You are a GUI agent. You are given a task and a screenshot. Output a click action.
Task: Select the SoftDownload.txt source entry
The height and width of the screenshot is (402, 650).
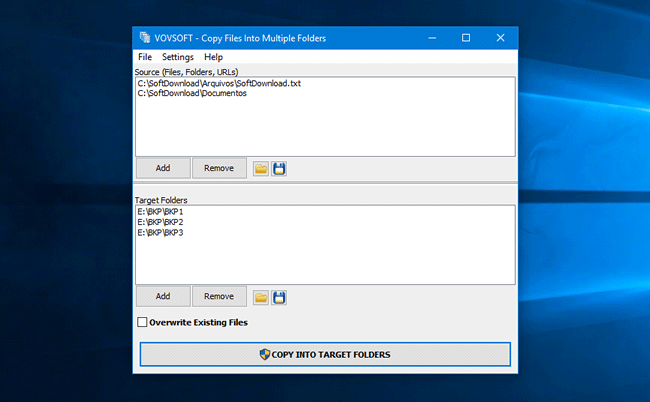(x=219, y=83)
